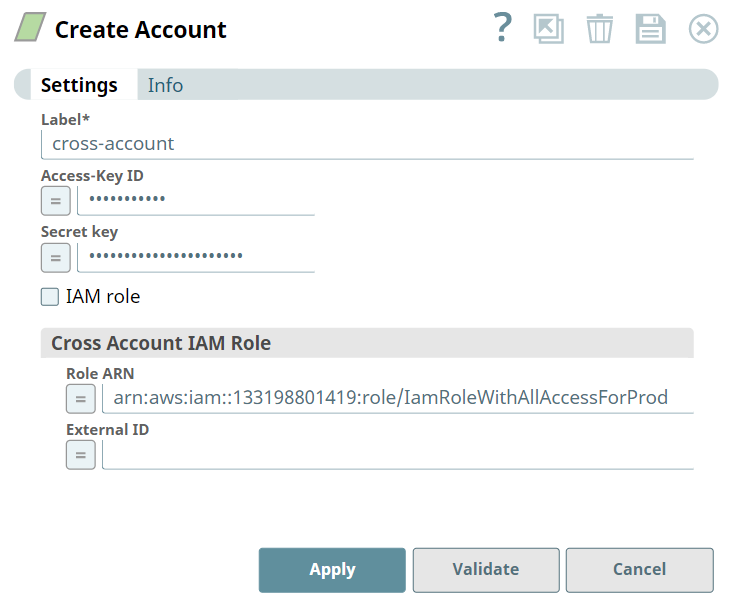Screen dimensions: 731x614
Task: Select the Settings tab
Action: (79, 85)
